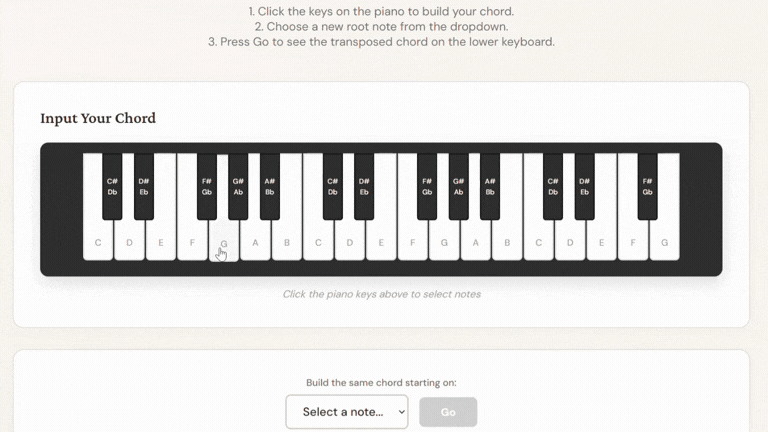Select the second white A key from left
The width and height of the screenshot is (768, 432).
[x=475, y=243]
